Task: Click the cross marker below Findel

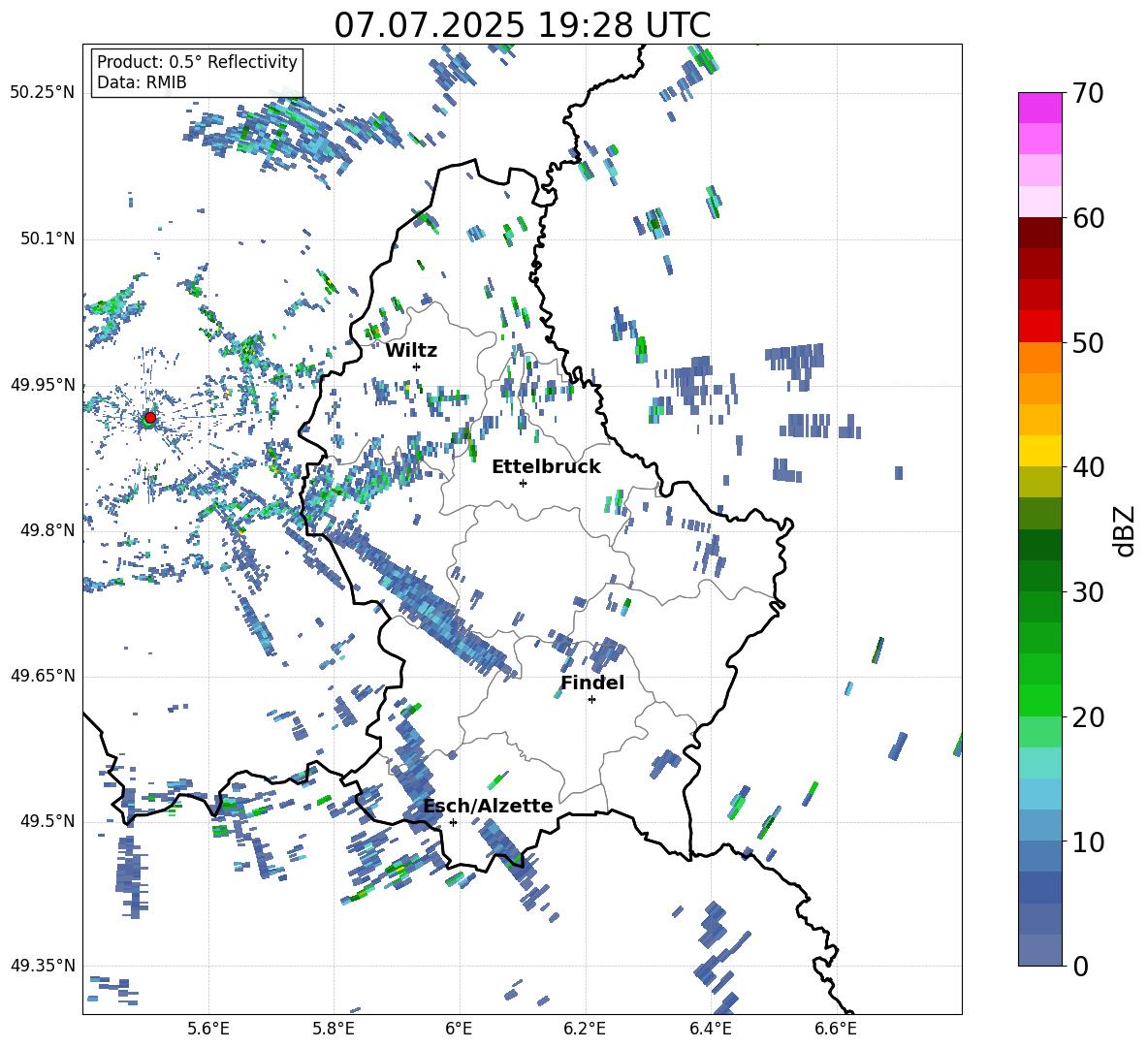Action: pyautogui.click(x=591, y=700)
